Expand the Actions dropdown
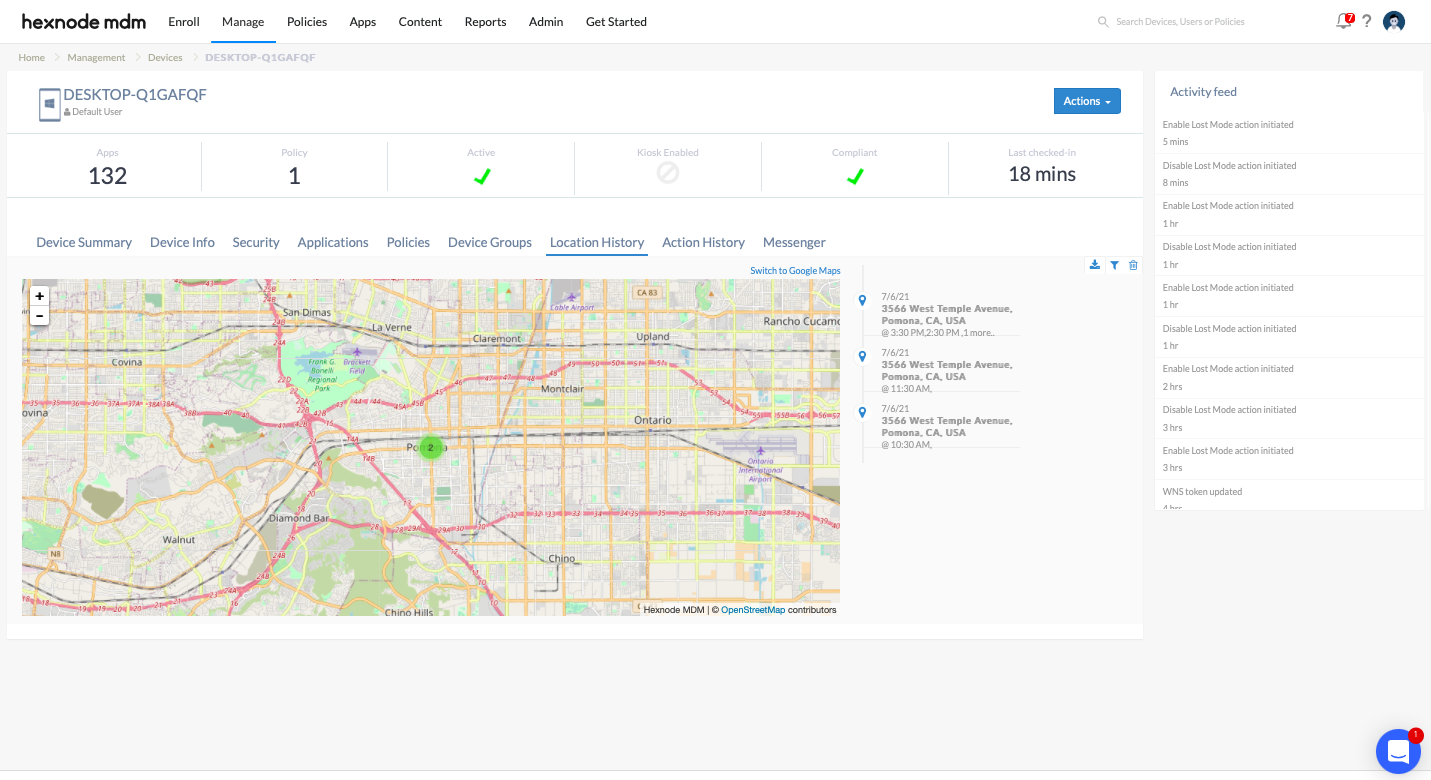This screenshot has height=780, width=1431. 1087,101
